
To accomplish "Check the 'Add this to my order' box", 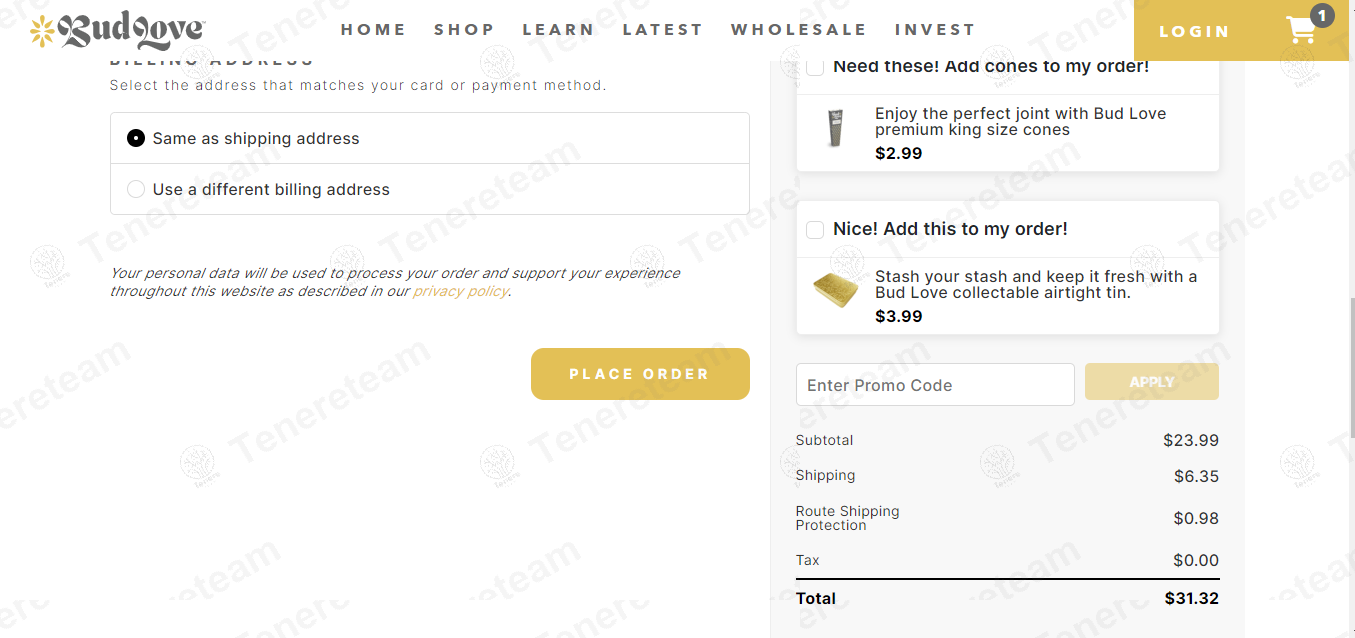I will tap(815, 230).
